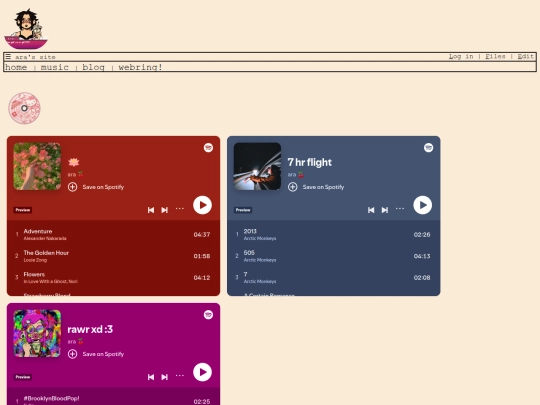Play the rawr xd :3 playlist
This screenshot has height=405, width=540.
tap(202, 372)
